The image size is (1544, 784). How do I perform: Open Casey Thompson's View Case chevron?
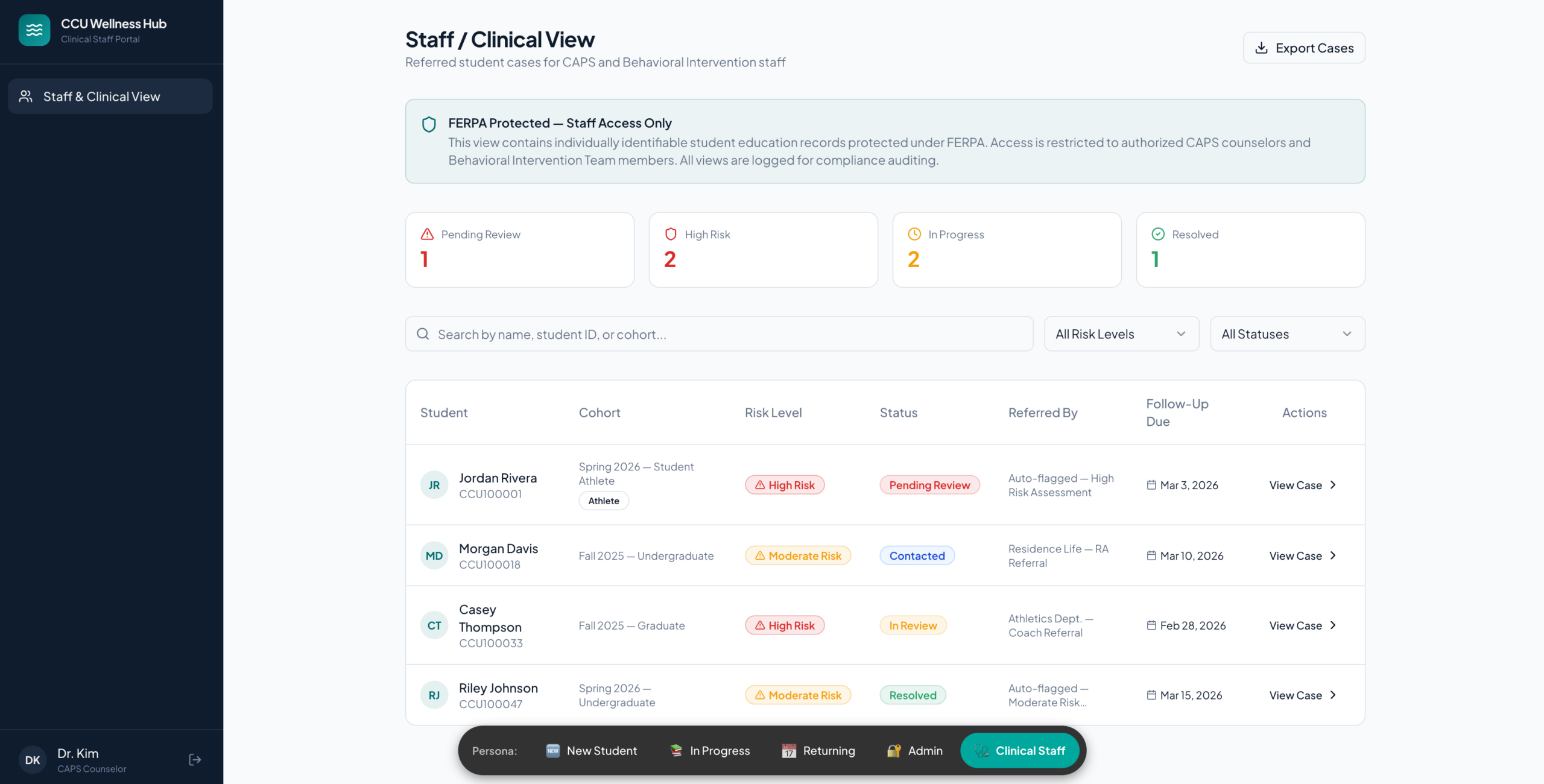(1333, 625)
